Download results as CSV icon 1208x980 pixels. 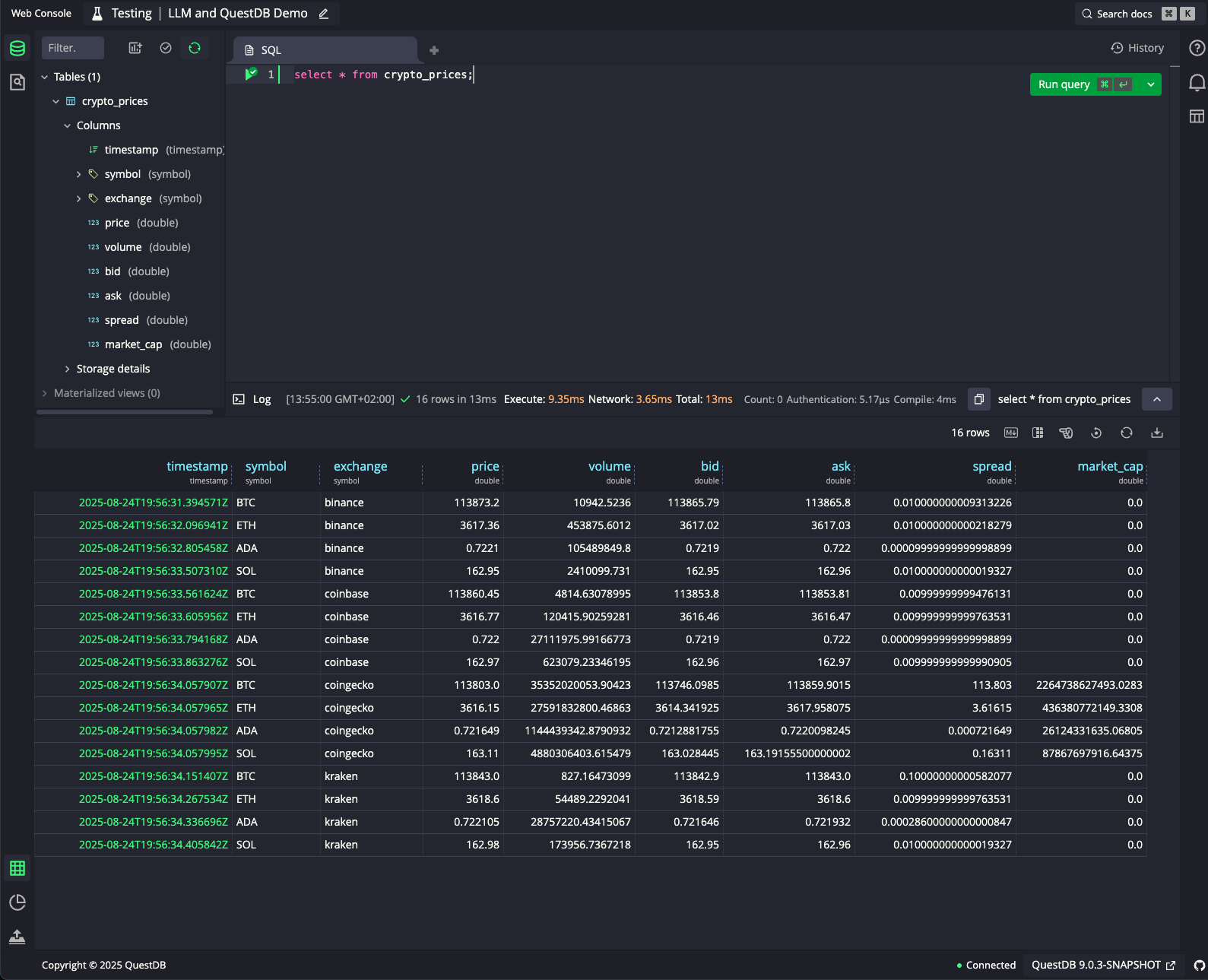coord(1157,433)
